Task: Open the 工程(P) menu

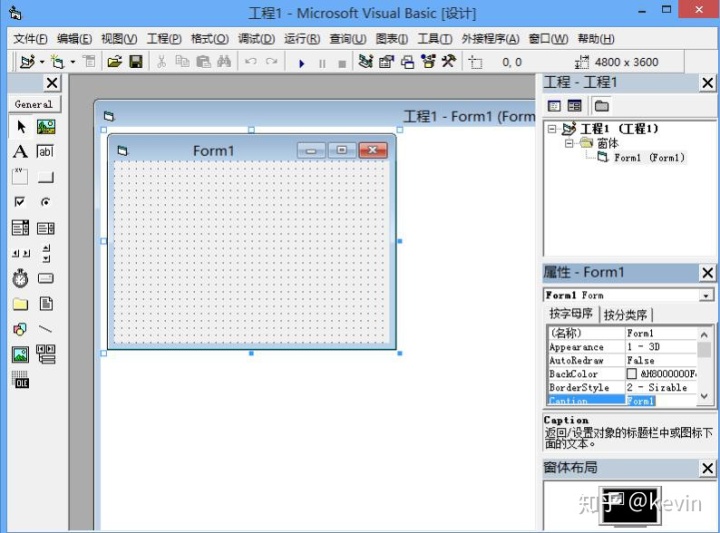Action: point(164,39)
